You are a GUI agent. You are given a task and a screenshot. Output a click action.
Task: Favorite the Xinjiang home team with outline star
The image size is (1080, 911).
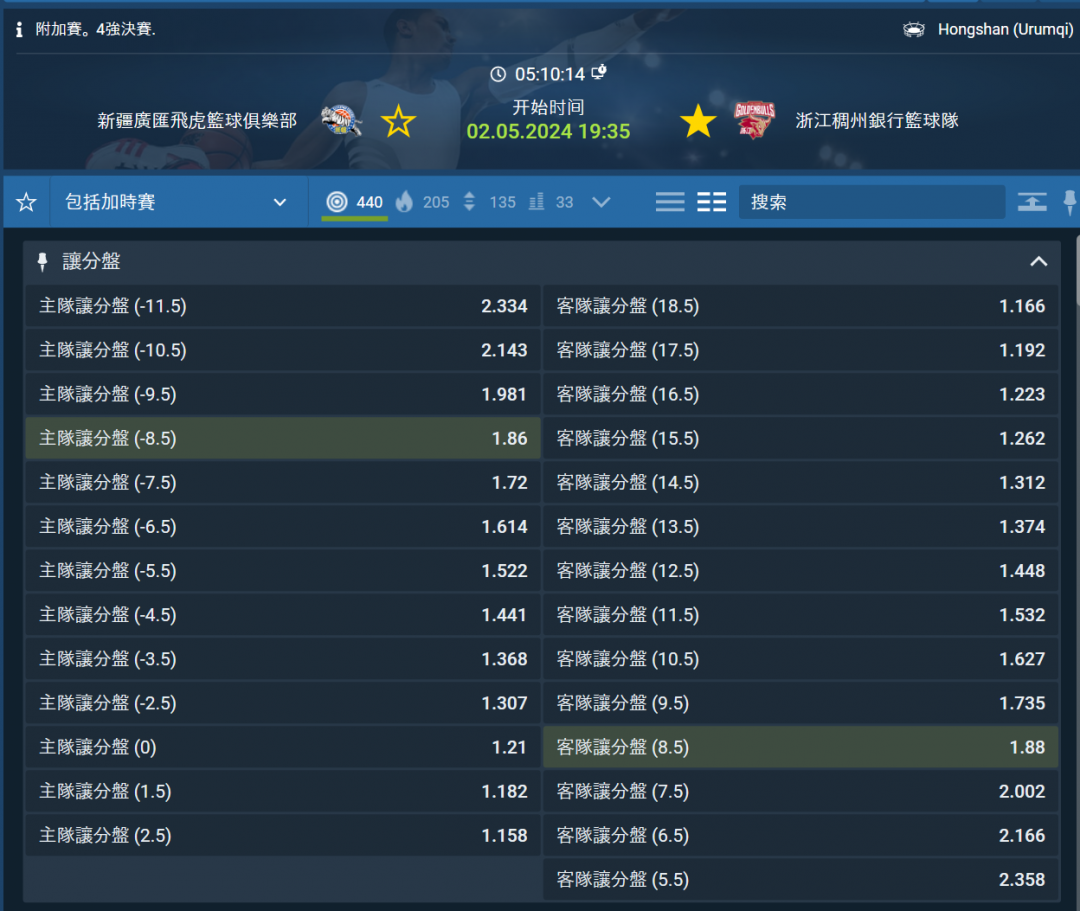coord(398,122)
